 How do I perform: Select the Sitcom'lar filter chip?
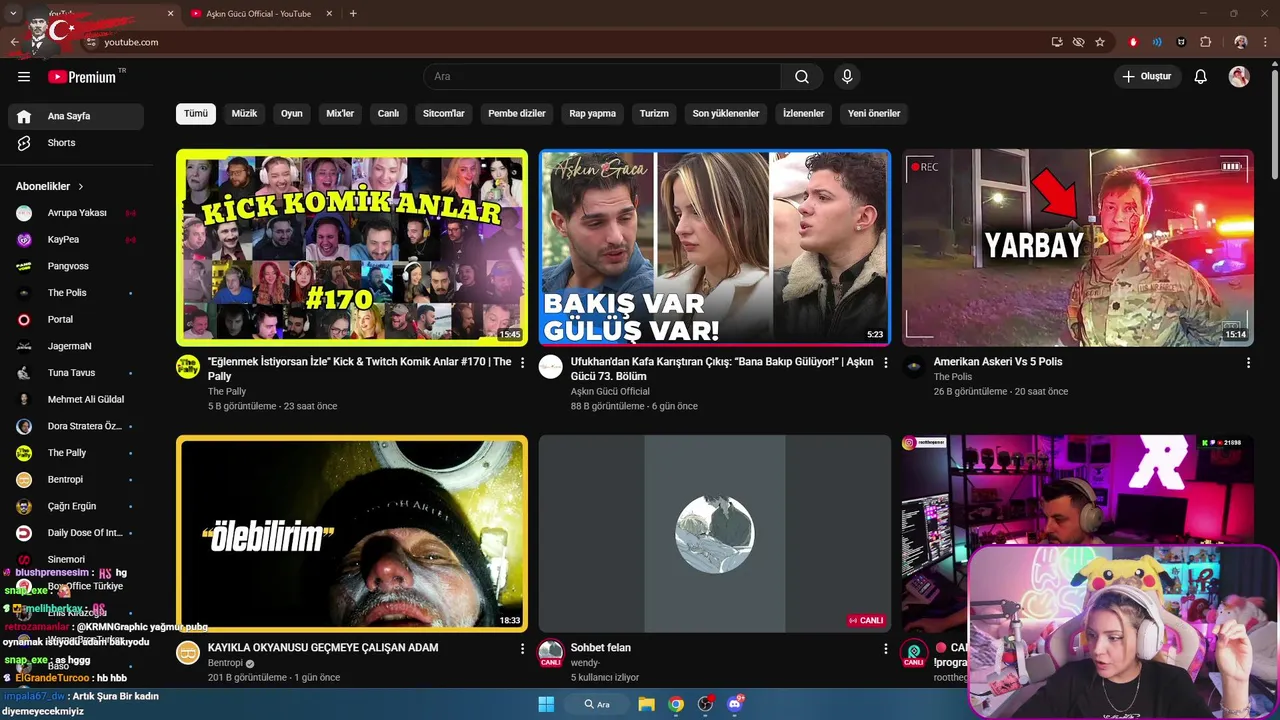(x=444, y=113)
